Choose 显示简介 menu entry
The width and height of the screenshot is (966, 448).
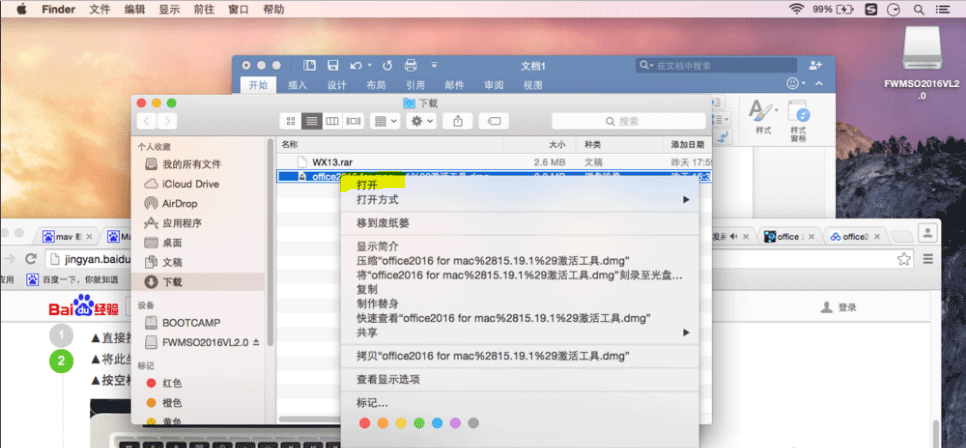[378, 246]
